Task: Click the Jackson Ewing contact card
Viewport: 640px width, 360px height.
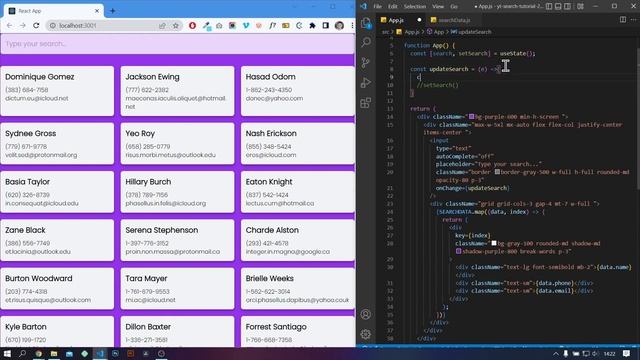Action: click(178, 91)
